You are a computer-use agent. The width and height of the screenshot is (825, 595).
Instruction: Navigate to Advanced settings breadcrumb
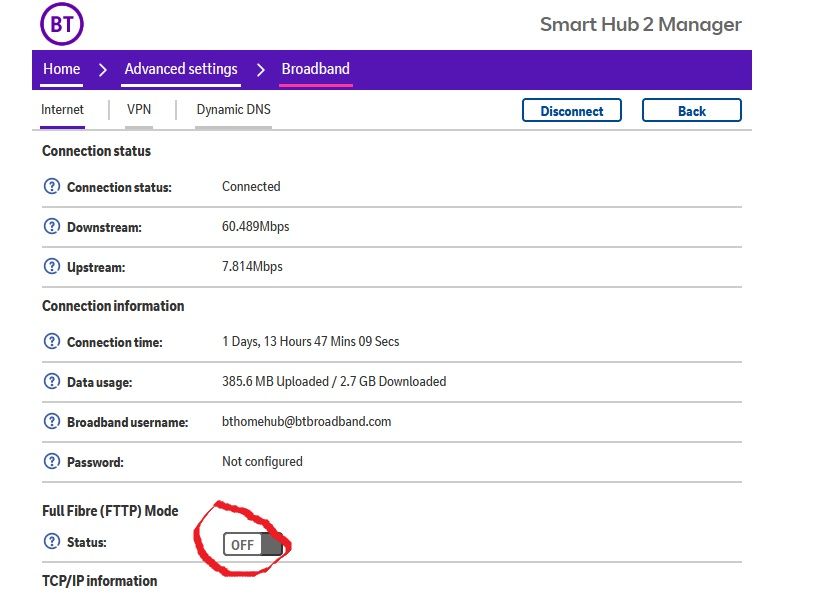click(x=181, y=69)
